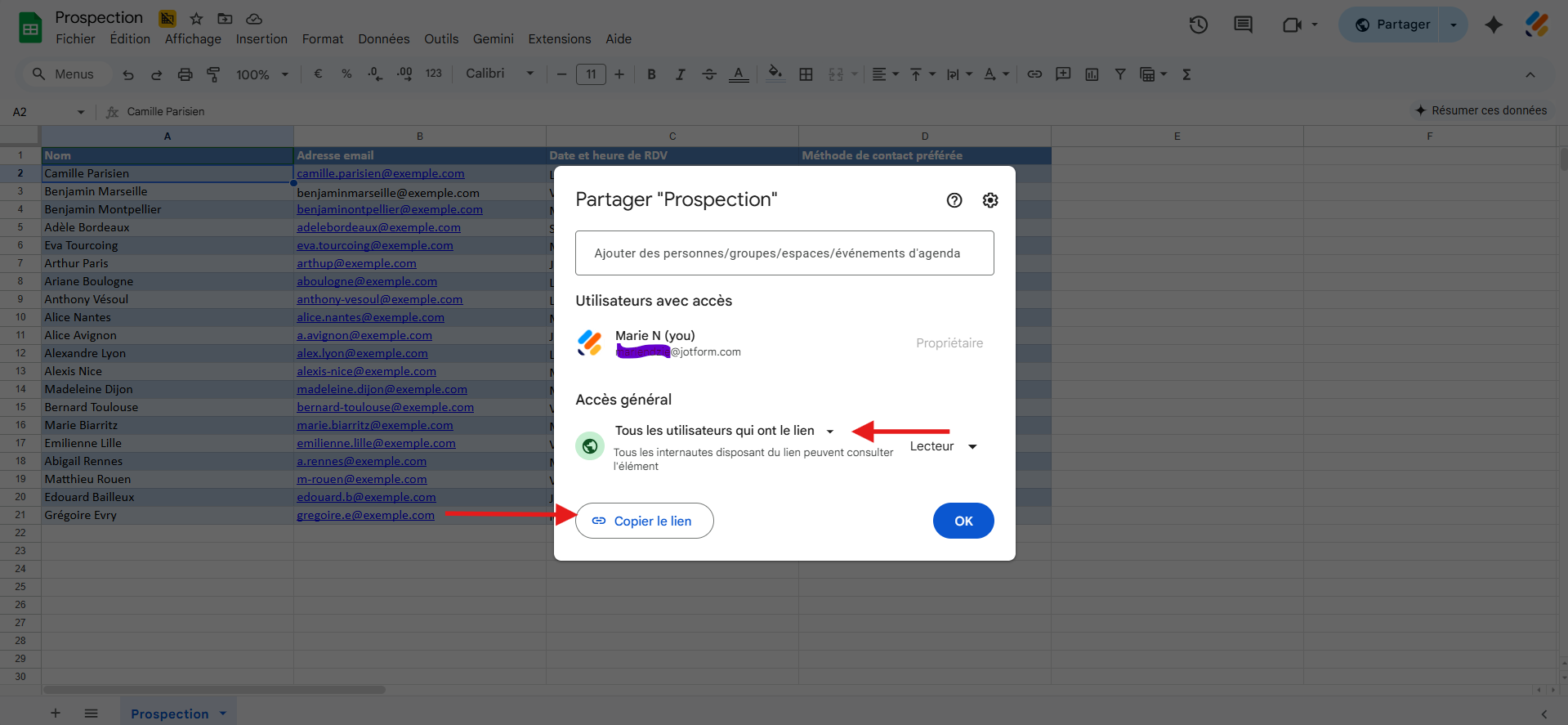Open the Calibri font dropdown
Viewport: 1568px width, 725px height.
click(499, 74)
